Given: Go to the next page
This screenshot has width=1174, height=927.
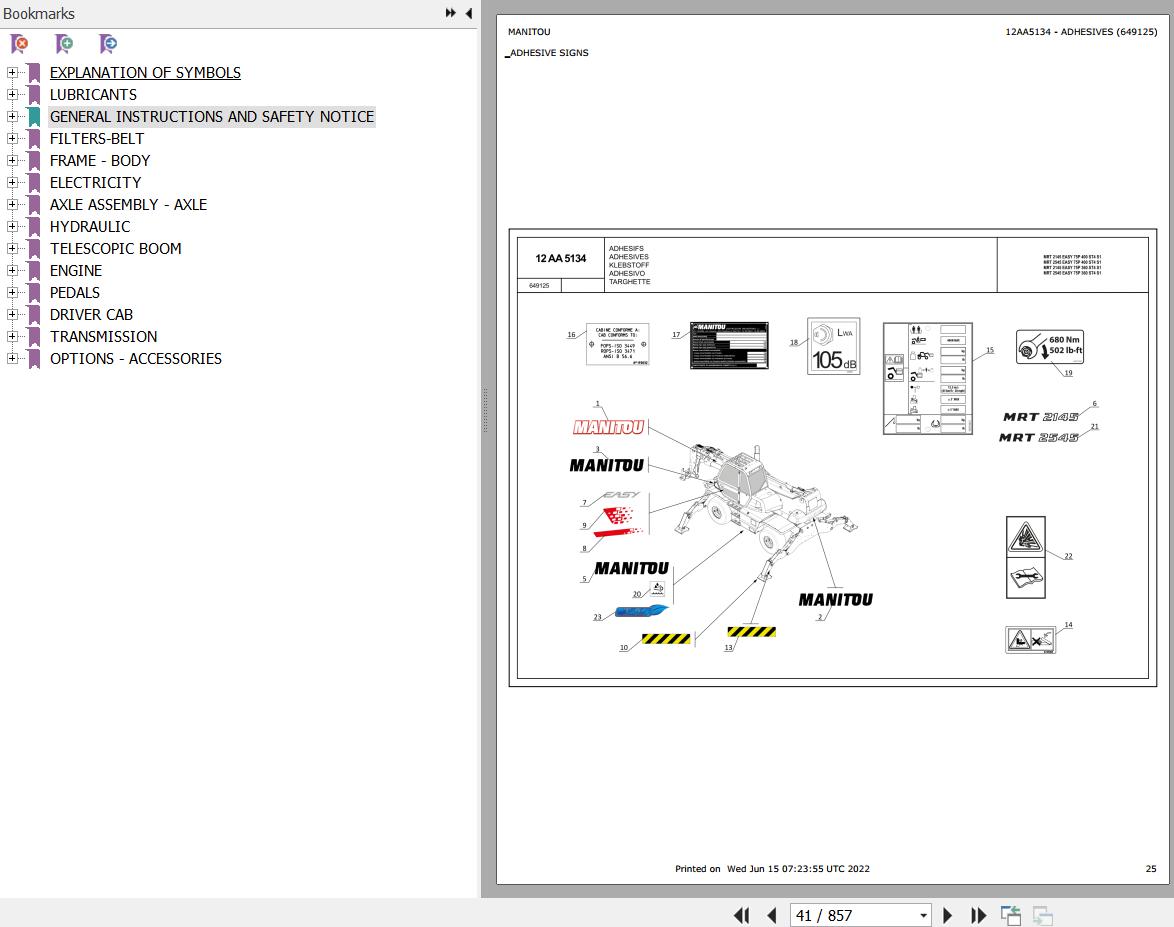Looking at the screenshot, I should (947, 915).
